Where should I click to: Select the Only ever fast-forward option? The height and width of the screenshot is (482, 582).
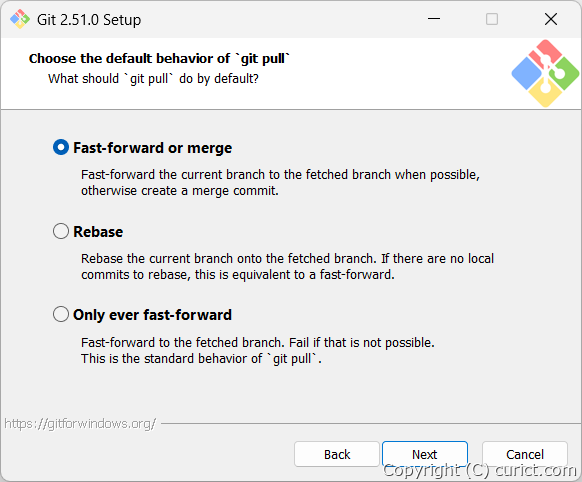(61, 314)
